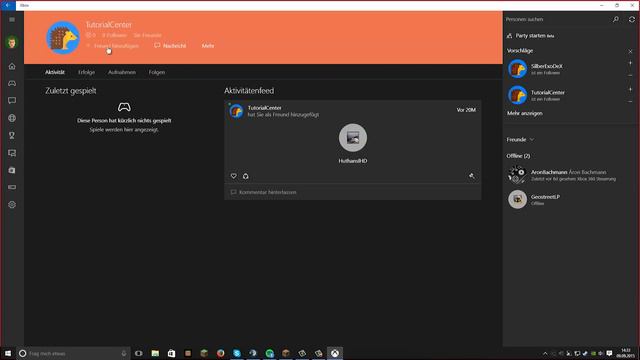This screenshot has height=360, width=640.
Task: Open TutorialCenter name link in feed post
Action: (264, 108)
